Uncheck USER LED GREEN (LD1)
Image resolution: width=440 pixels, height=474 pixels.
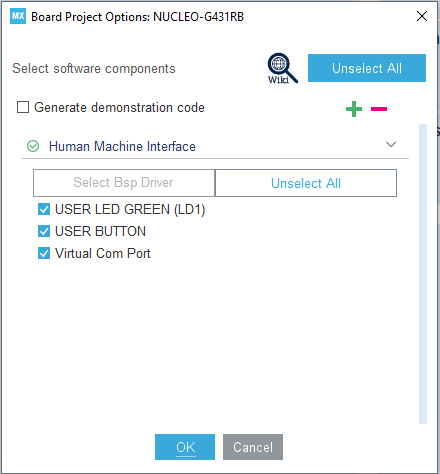point(44,209)
